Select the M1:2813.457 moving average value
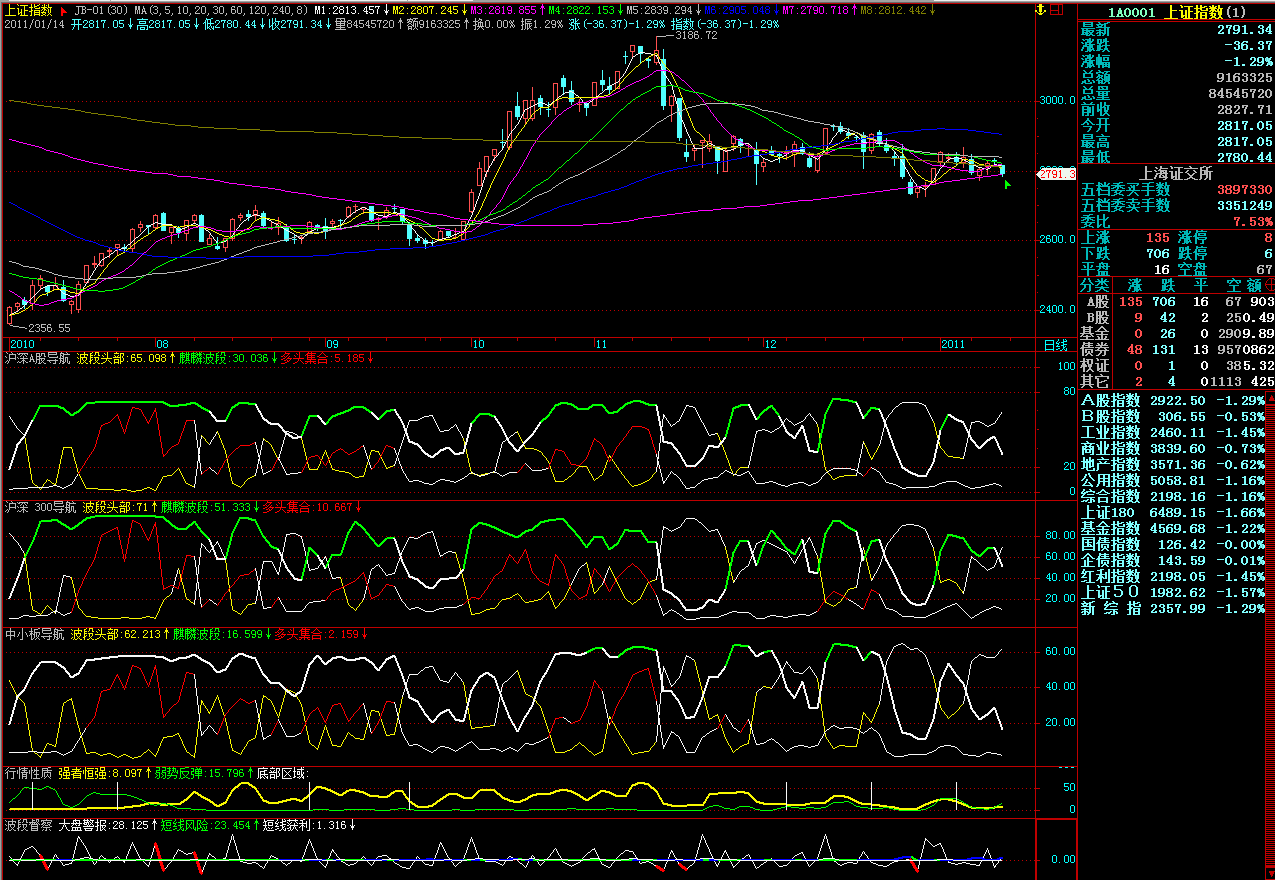The width and height of the screenshot is (1275, 880). [x=348, y=10]
